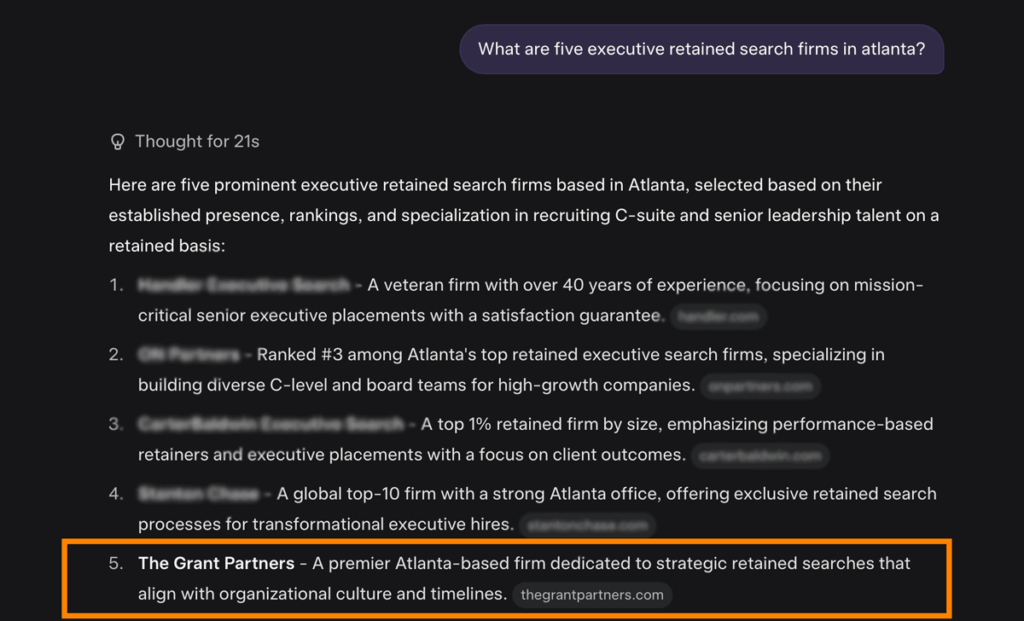Select the user question bubble about Atlanta firms
Screen dimensions: 1024x621
point(701,49)
